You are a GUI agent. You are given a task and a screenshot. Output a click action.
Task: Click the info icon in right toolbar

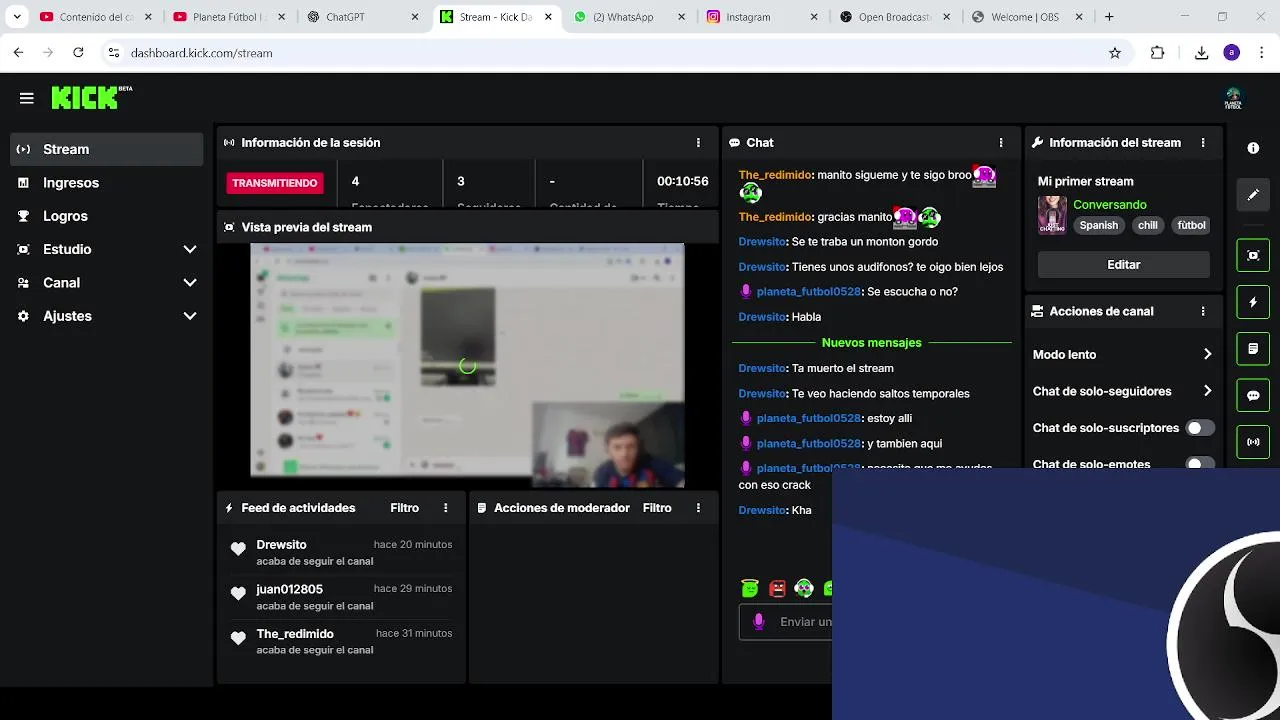(x=1253, y=148)
